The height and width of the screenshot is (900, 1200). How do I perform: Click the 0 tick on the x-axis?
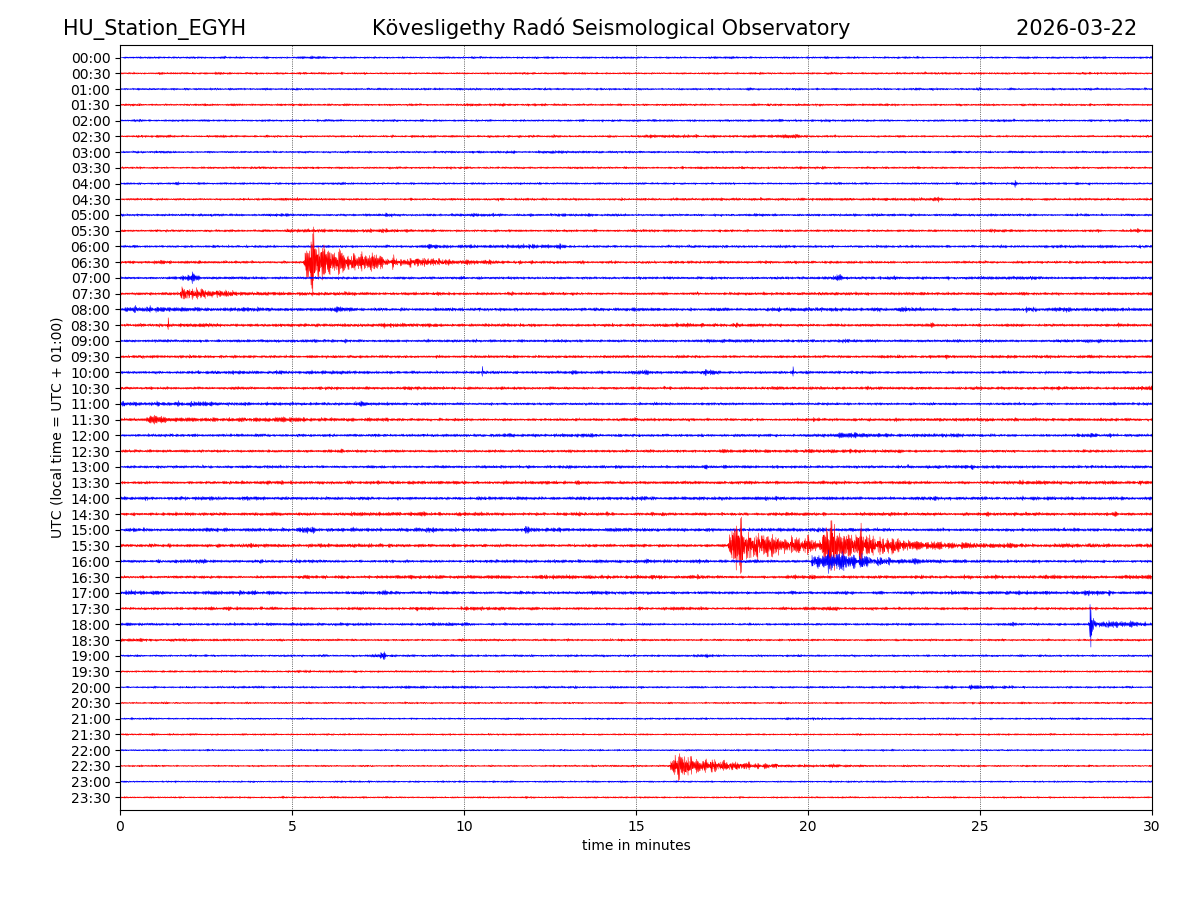(120, 827)
